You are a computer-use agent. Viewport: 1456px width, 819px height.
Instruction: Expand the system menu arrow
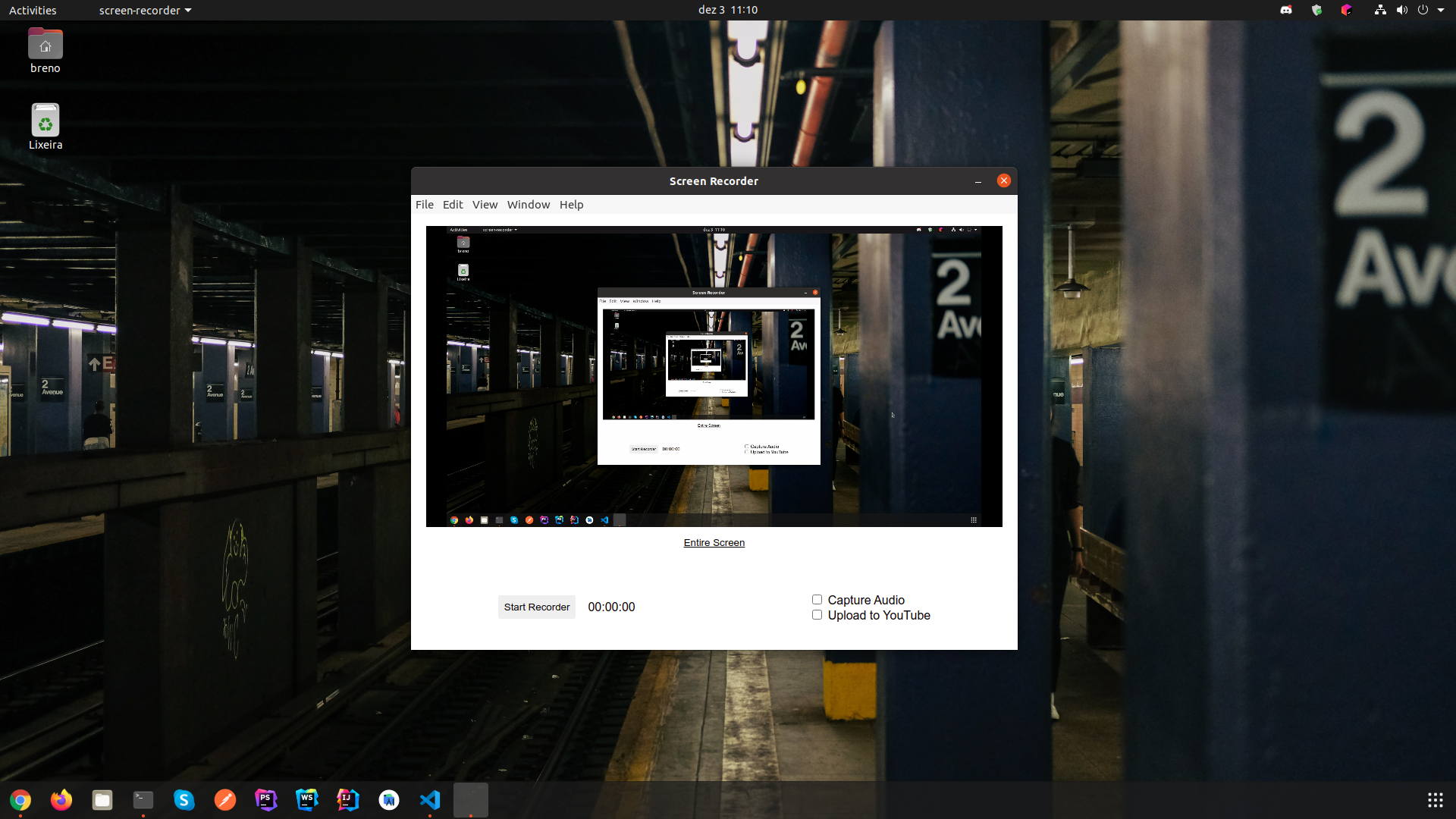pos(1441,10)
